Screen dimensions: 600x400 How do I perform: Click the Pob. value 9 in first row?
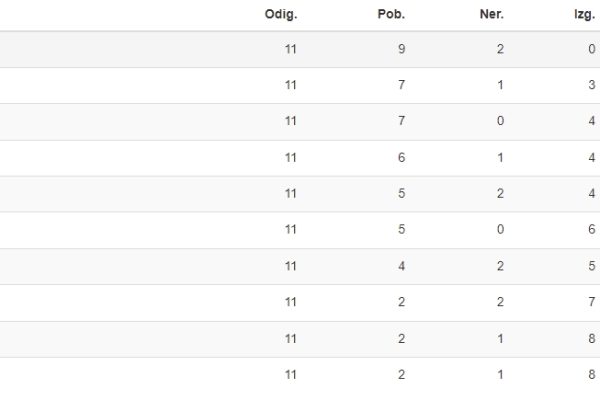coord(401,49)
